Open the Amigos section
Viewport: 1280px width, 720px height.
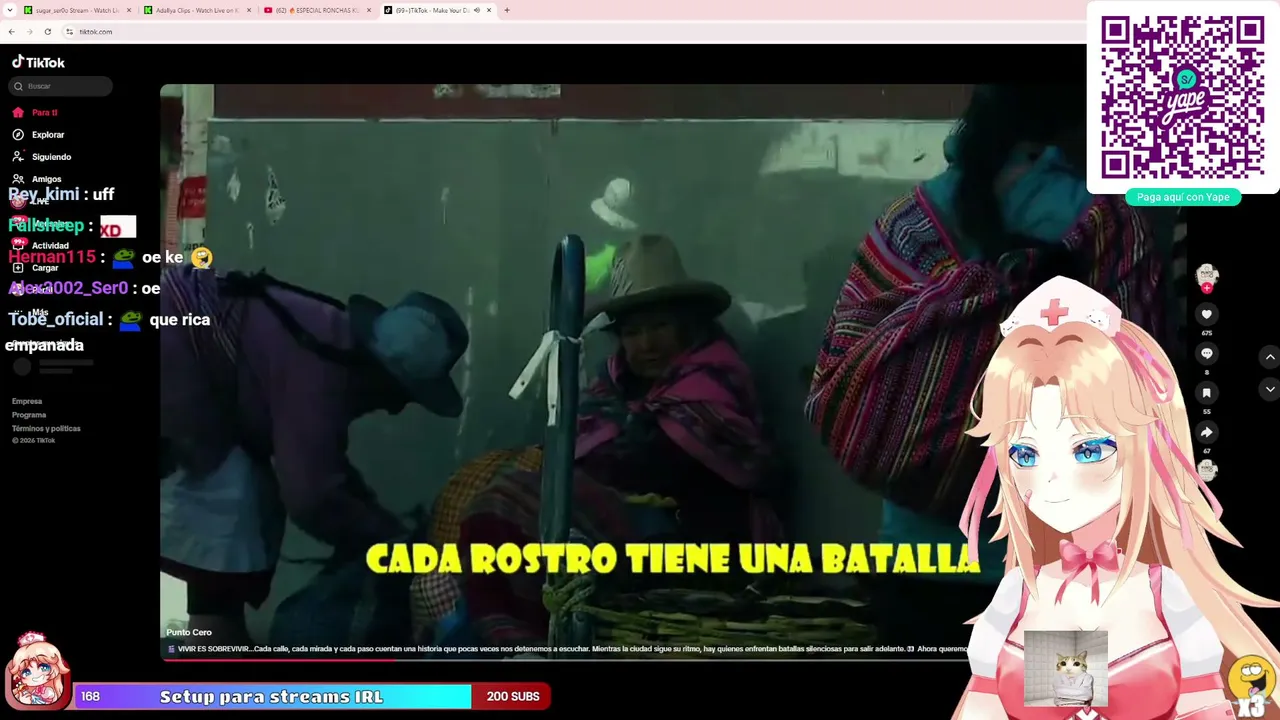pos(38,179)
